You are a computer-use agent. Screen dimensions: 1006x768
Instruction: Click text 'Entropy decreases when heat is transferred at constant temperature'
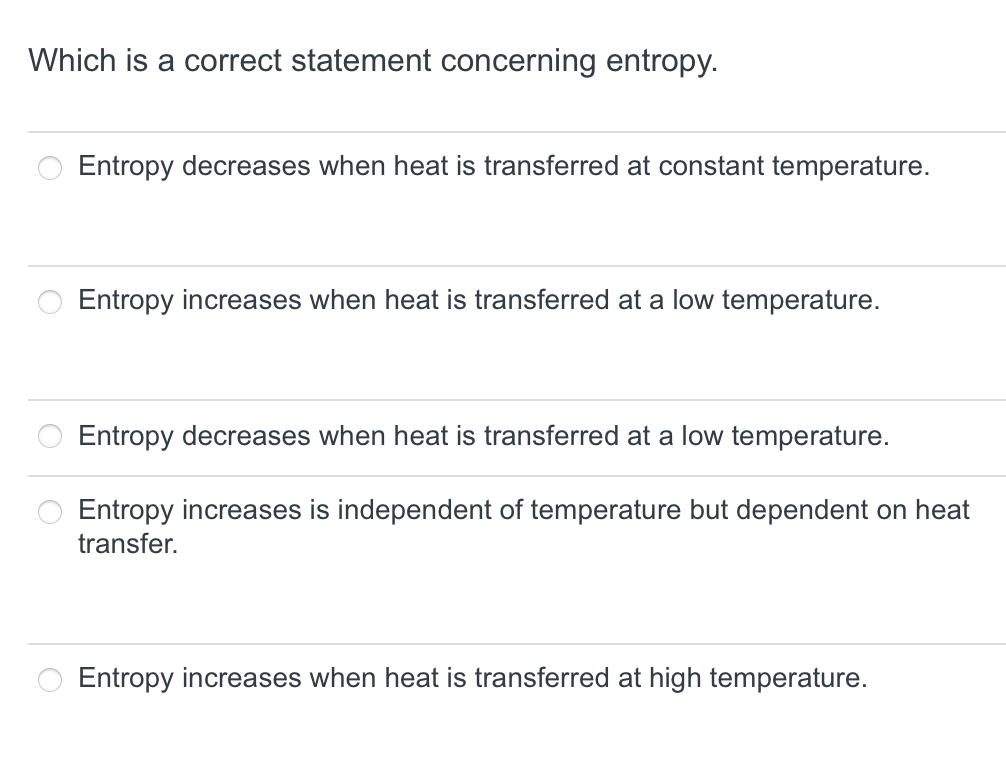point(504,167)
